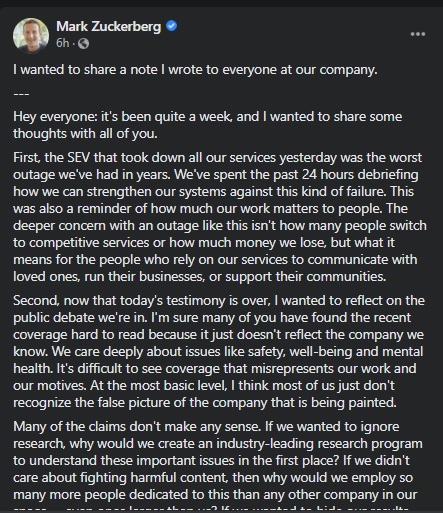This screenshot has height=513, width=443.
Task: Click the line 'I wanted to share a note'
Action: point(195,70)
